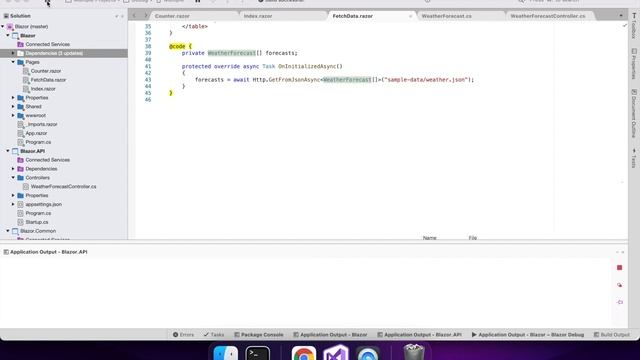The height and width of the screenshot is (360, 640).
Task: Click the Controllers folder icon
Action: point(20,178)
